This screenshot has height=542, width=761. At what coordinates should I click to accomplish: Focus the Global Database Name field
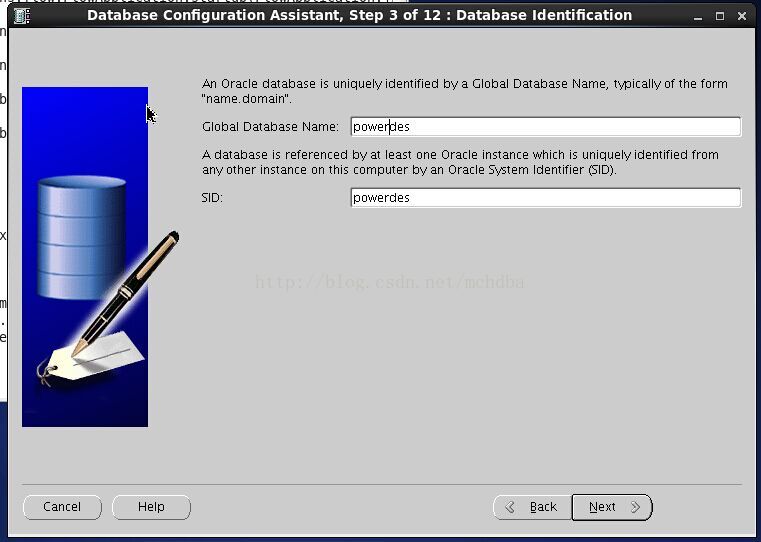(546, 127)
